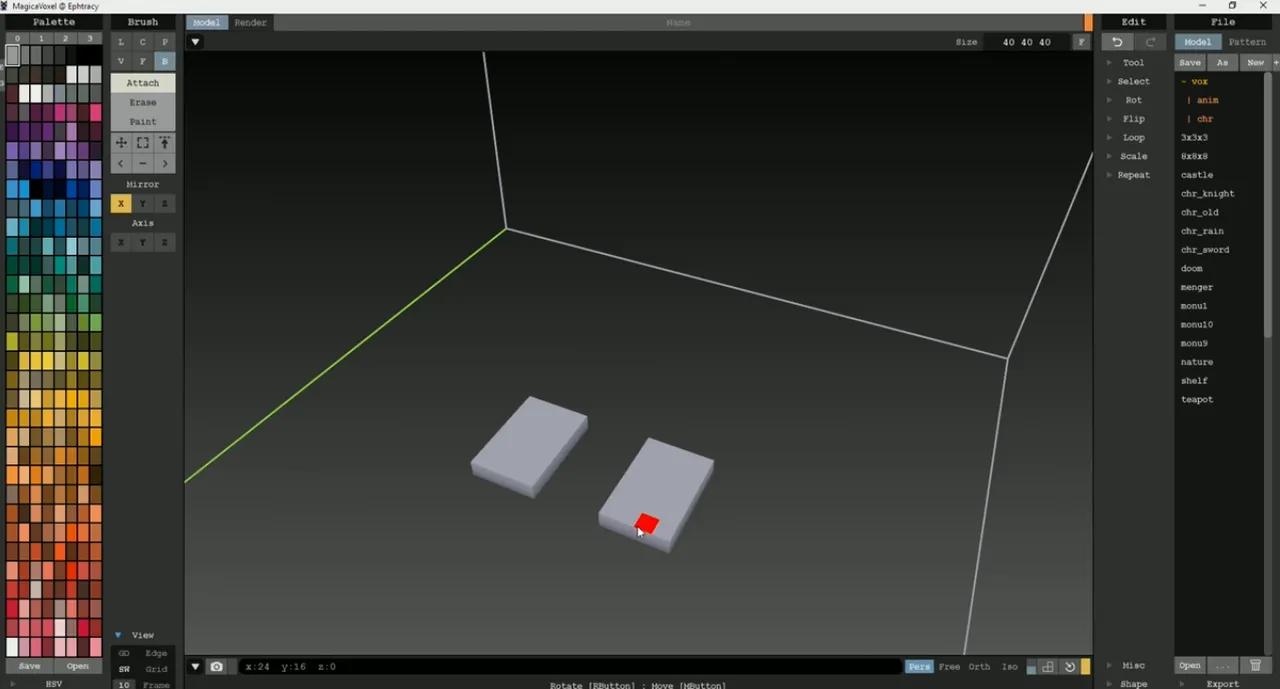
Task: Toggle Axis Y lock
Action: (x=143, y=243)
